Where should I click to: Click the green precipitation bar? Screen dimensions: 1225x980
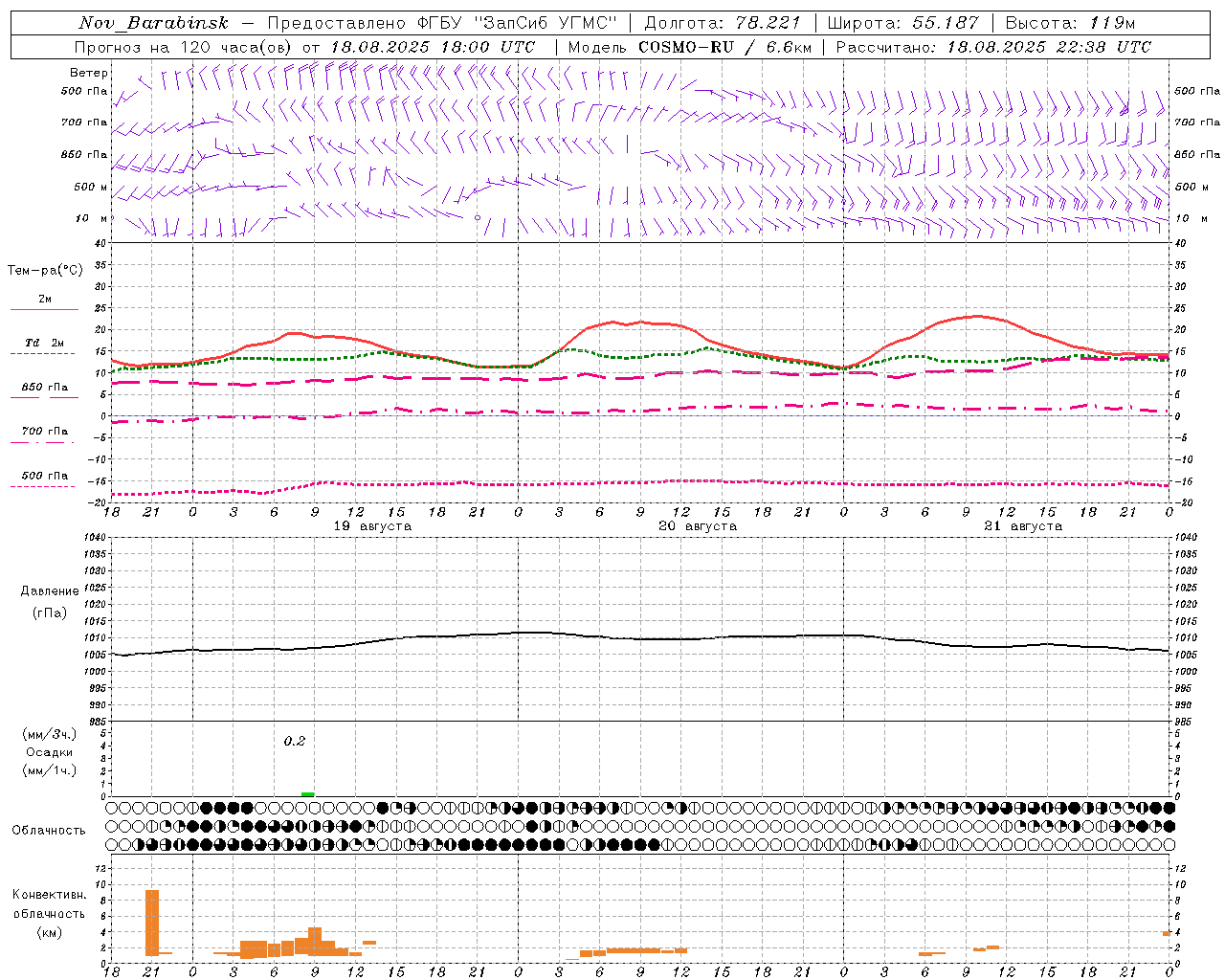point(307,794)
